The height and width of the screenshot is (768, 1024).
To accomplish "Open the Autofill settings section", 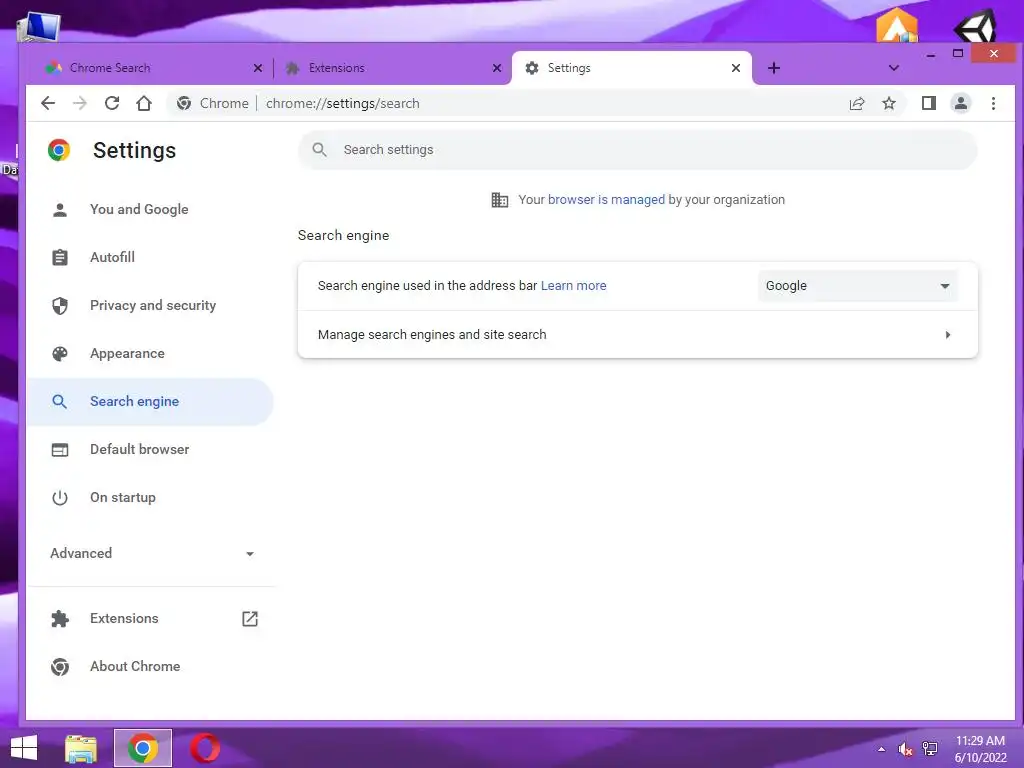I will 150,257.
